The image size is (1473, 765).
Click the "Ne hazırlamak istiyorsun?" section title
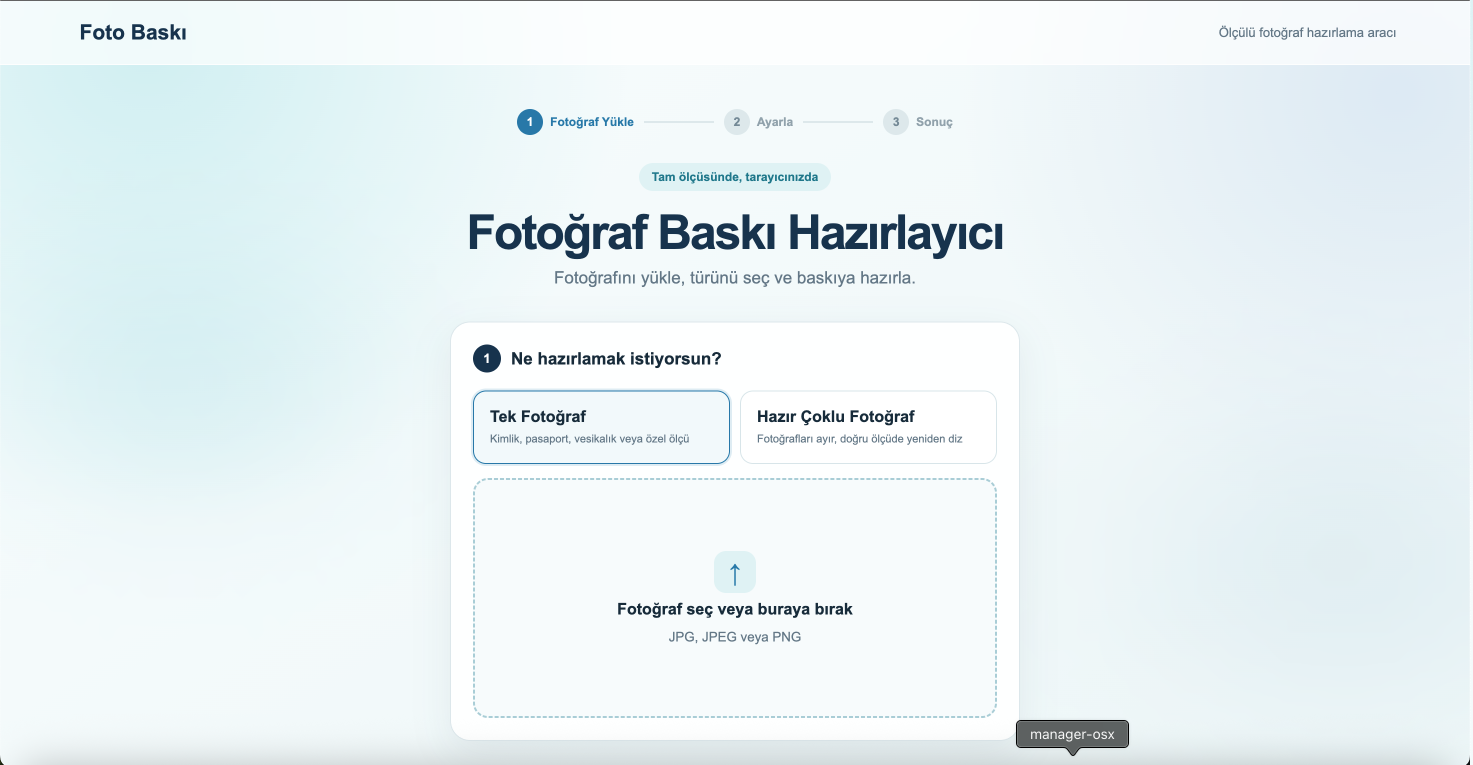616,359
